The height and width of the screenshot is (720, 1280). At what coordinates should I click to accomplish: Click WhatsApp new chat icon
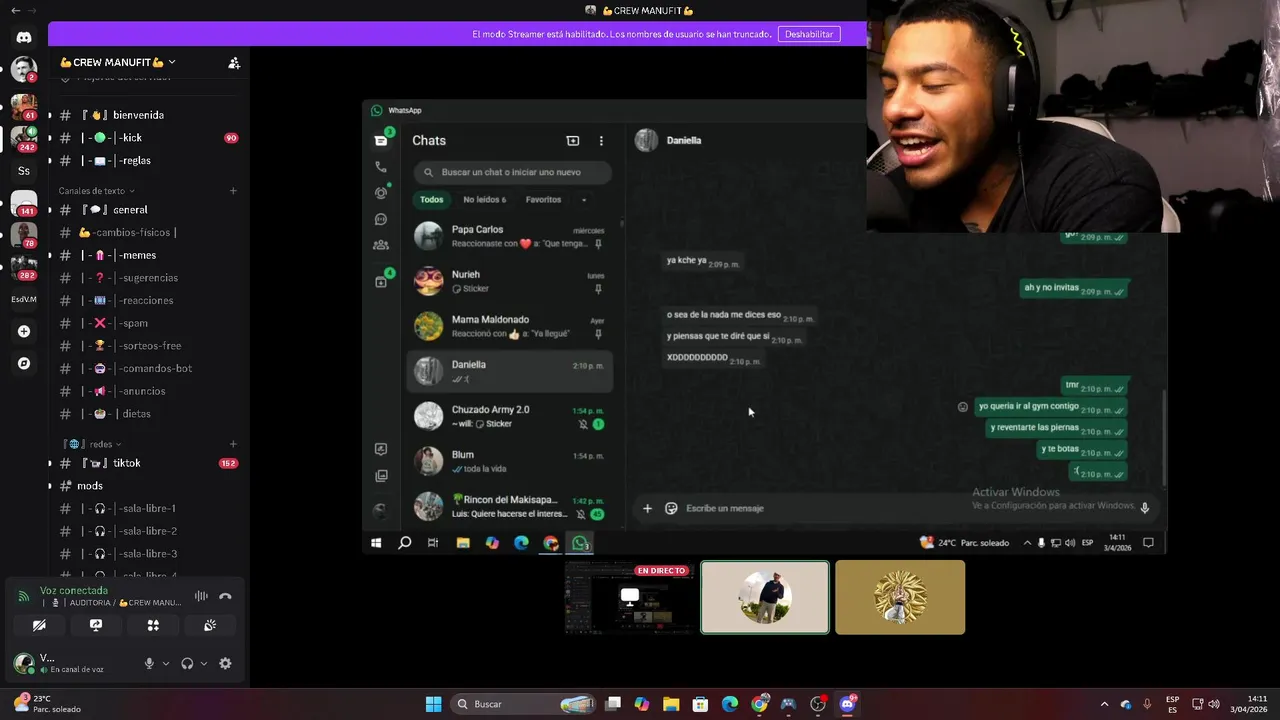[x=573, y=141]
